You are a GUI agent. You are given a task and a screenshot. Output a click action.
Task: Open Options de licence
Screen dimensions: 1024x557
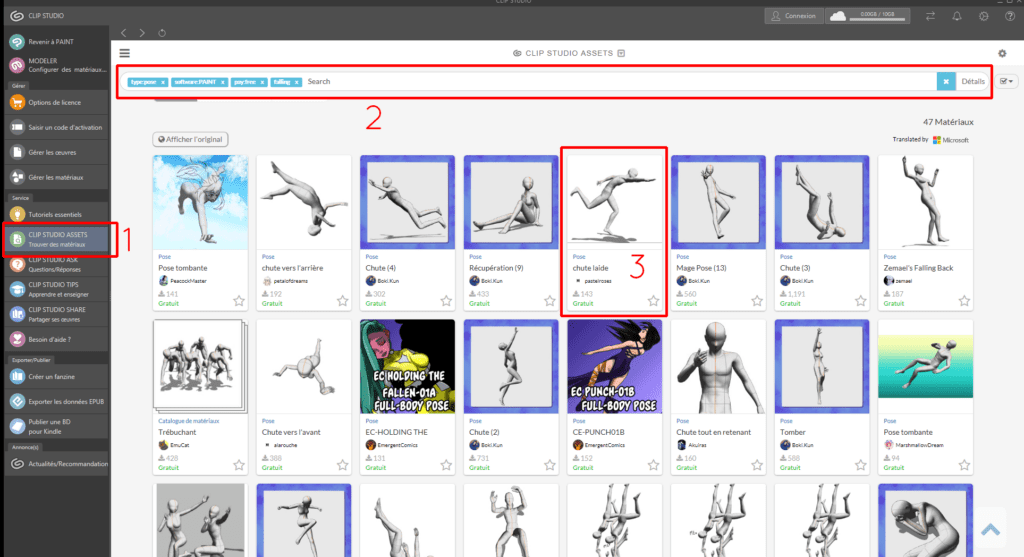point(56,103)
